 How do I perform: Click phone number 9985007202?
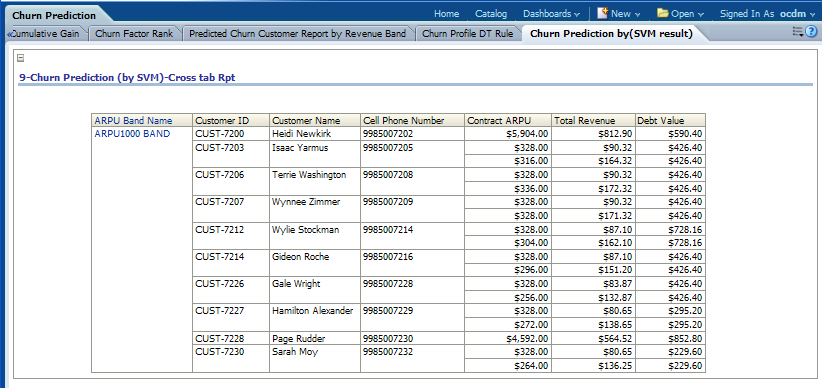tap(388, 134)
